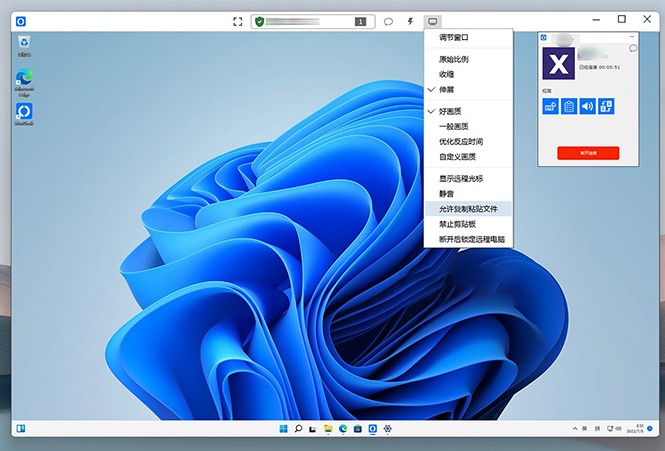Toggle file transfer permission icon in panel
This screenshot has height=451, width=665.
click(x=606, y=106)
